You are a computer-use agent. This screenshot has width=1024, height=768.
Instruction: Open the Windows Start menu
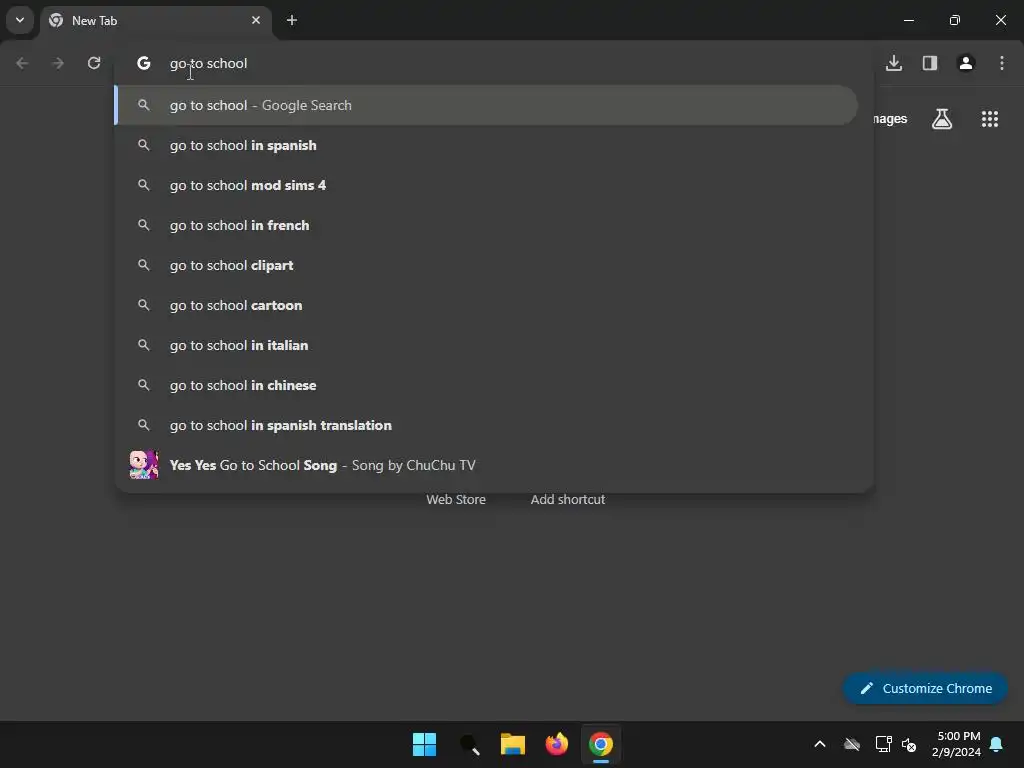coord(424,744)
